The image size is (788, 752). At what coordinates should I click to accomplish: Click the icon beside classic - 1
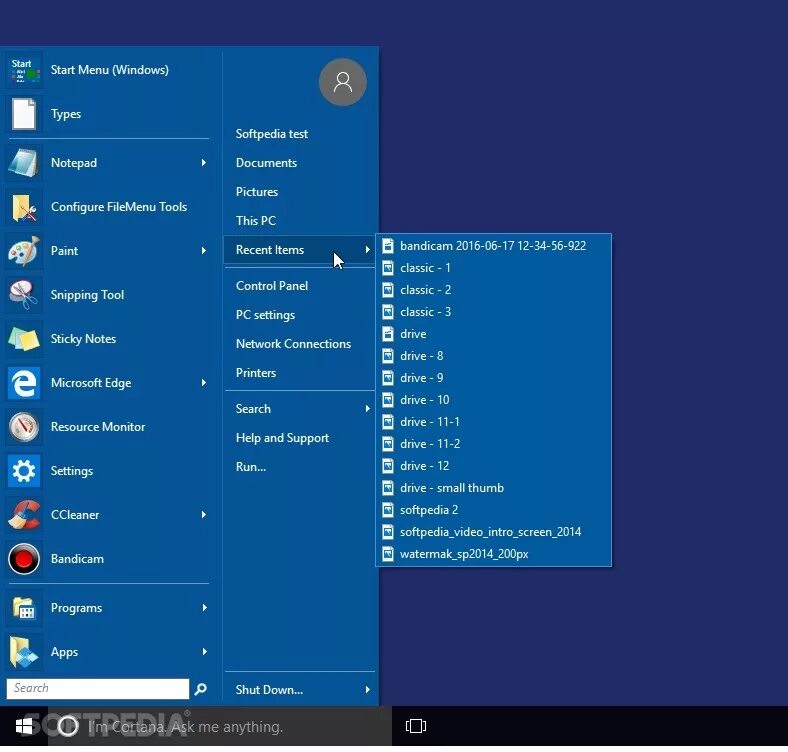pos(387,268)
